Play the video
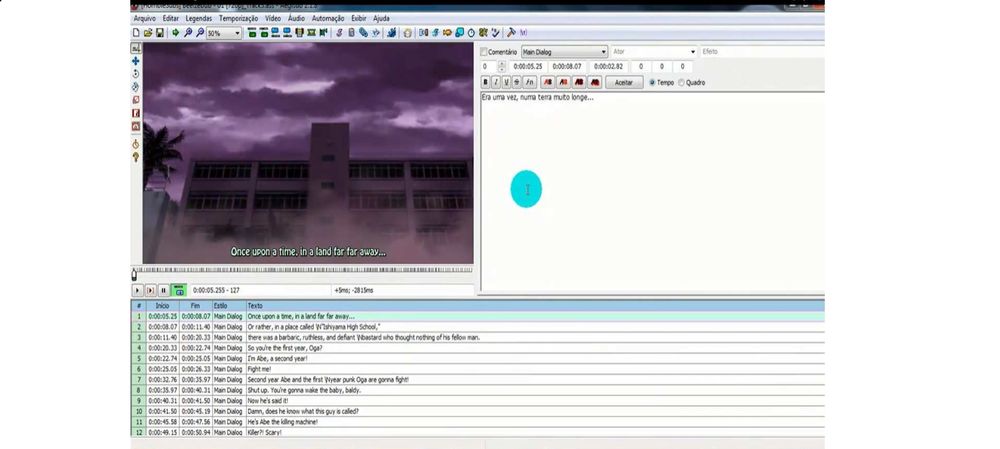Image resolution: width=1000 pixels, height=449 pixels. [x=137, y=290]
